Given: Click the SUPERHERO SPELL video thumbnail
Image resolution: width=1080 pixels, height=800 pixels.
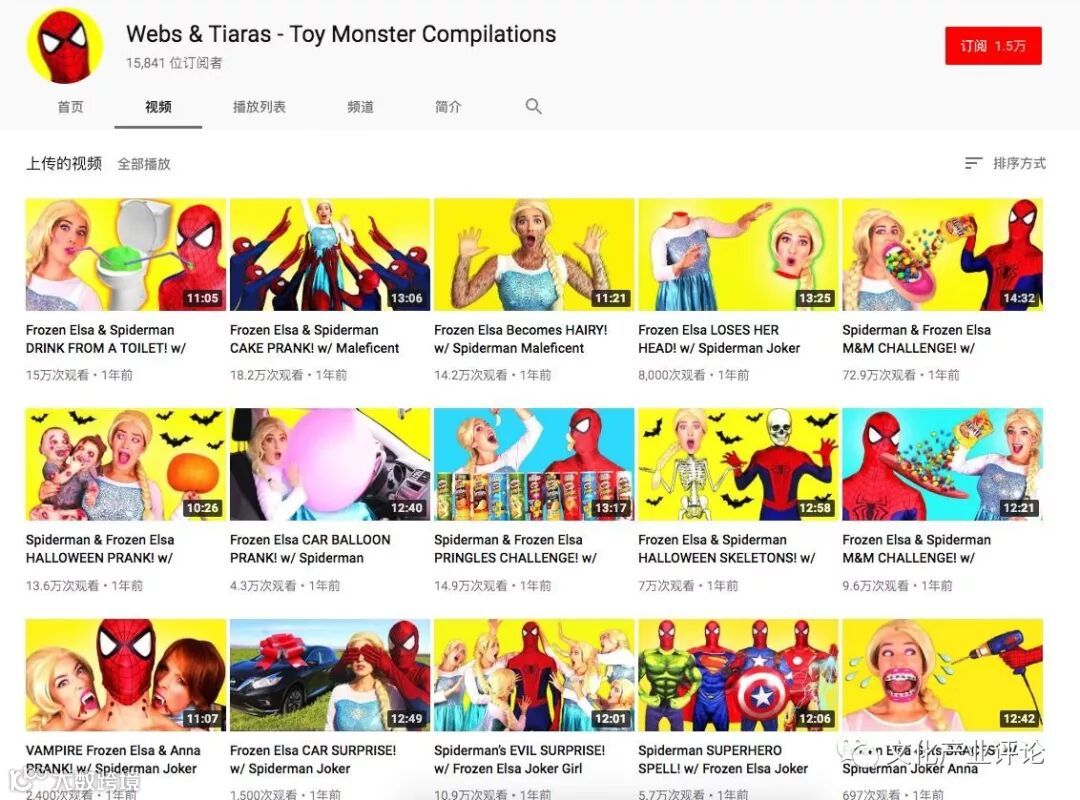Looking at the screenshot, I should (738, 675).
